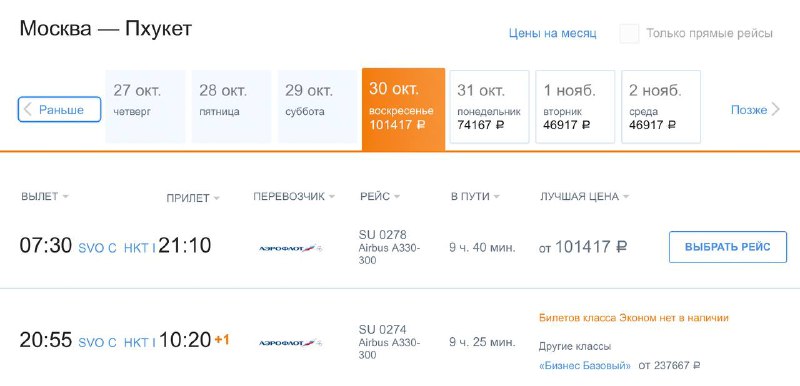Open the «Бизнес Базовый» fare link

(585, 366)
